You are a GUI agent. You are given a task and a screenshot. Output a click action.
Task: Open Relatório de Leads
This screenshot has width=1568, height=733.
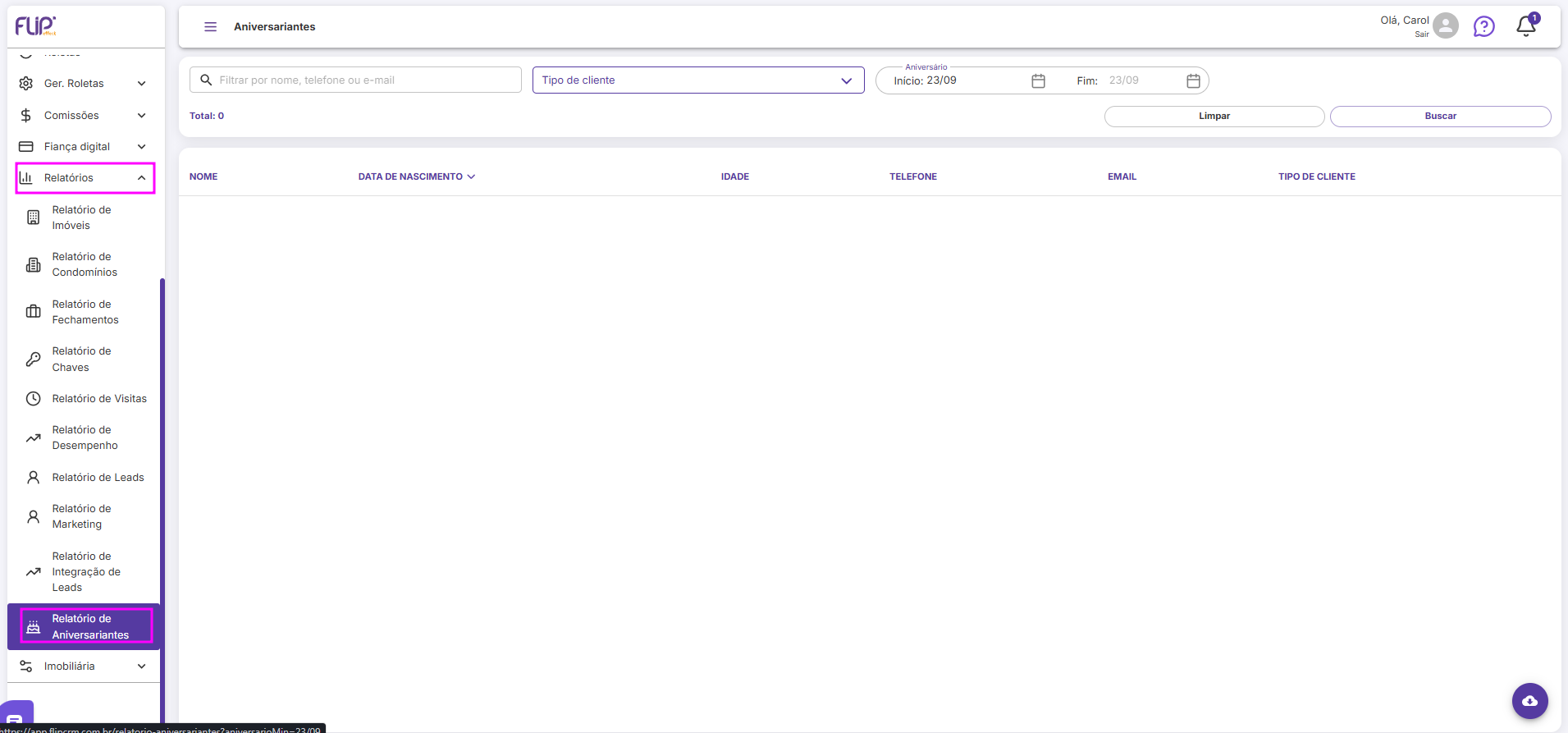[x=84, y=478]
